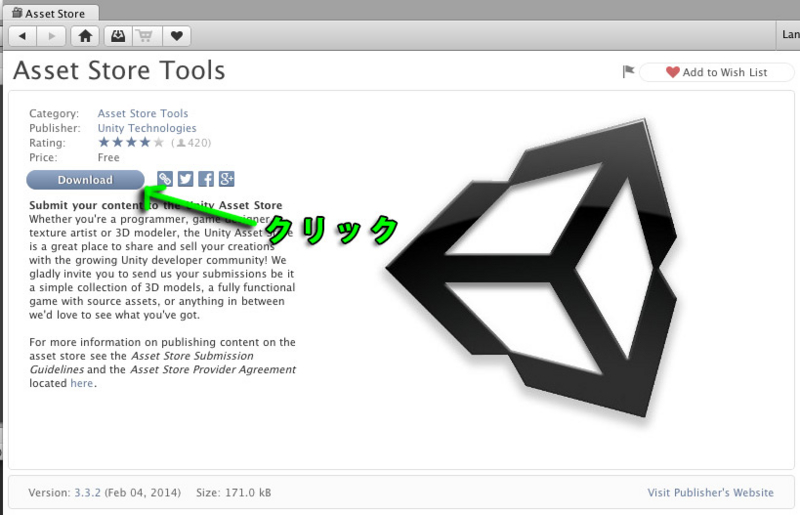Click the Asset Store Tools title

(119, 70)
